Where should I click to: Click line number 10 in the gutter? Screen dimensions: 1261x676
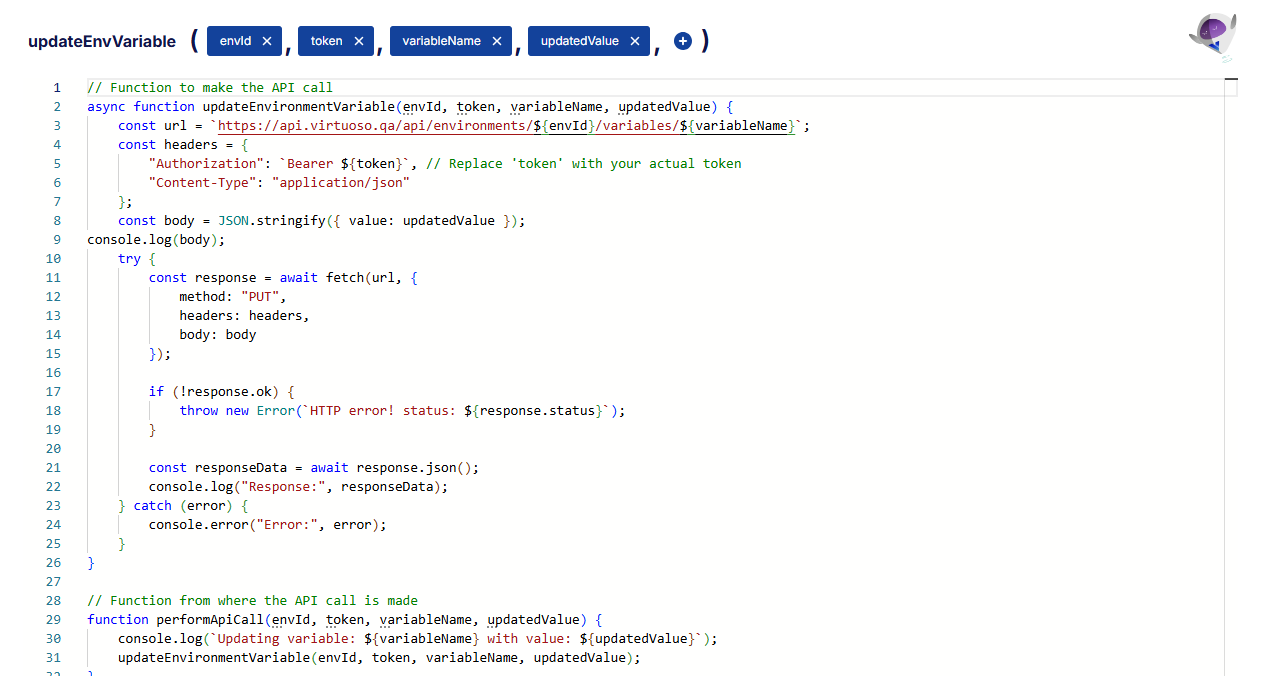tap(54, 259)
